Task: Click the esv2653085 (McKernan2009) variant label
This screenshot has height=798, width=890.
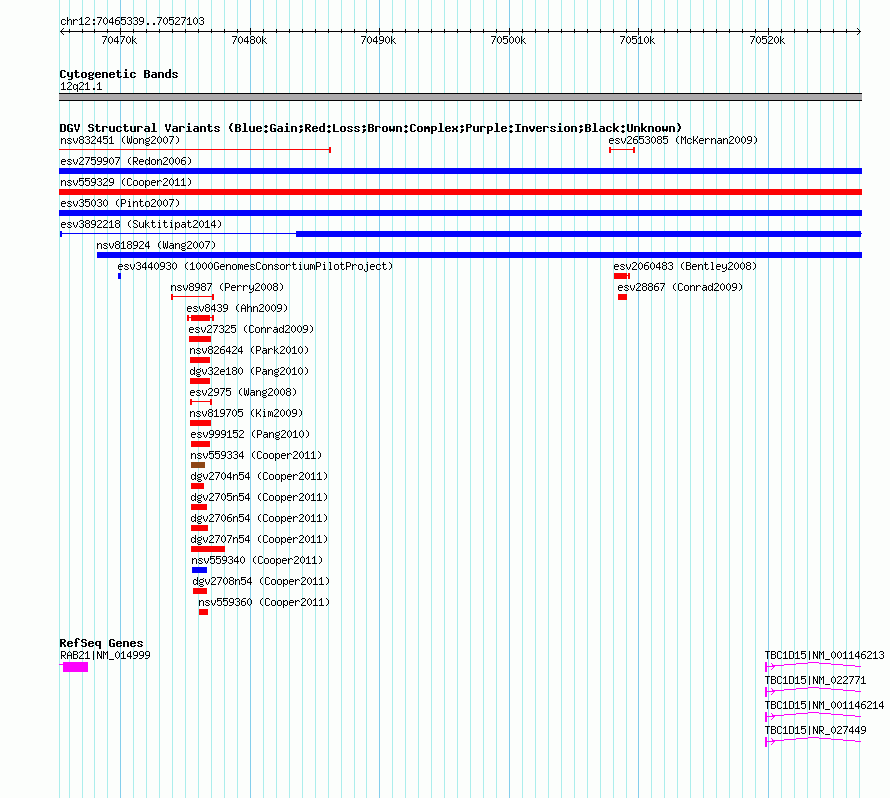Action: (683, 140)
